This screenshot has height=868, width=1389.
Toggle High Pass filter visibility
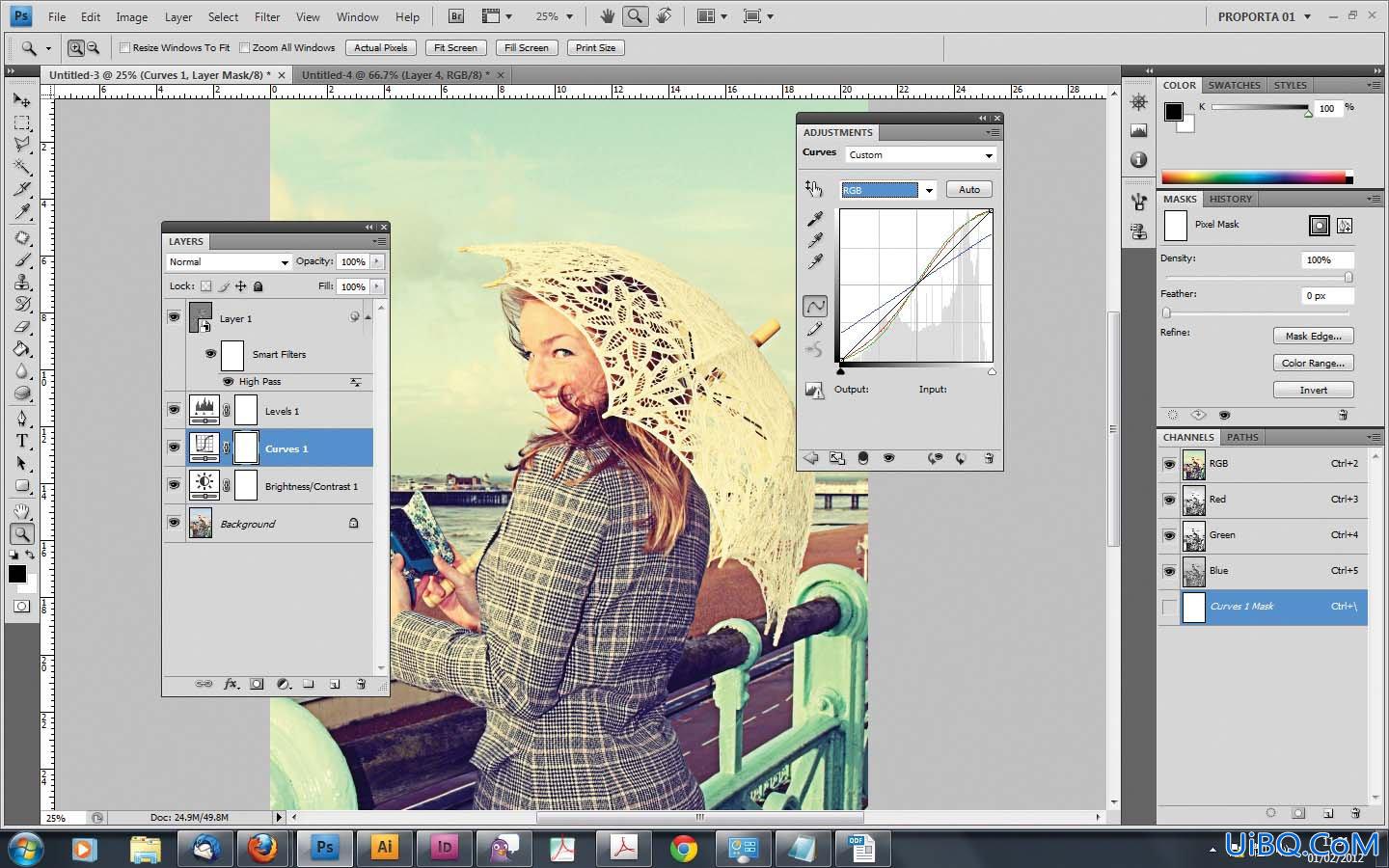point(229,381)
